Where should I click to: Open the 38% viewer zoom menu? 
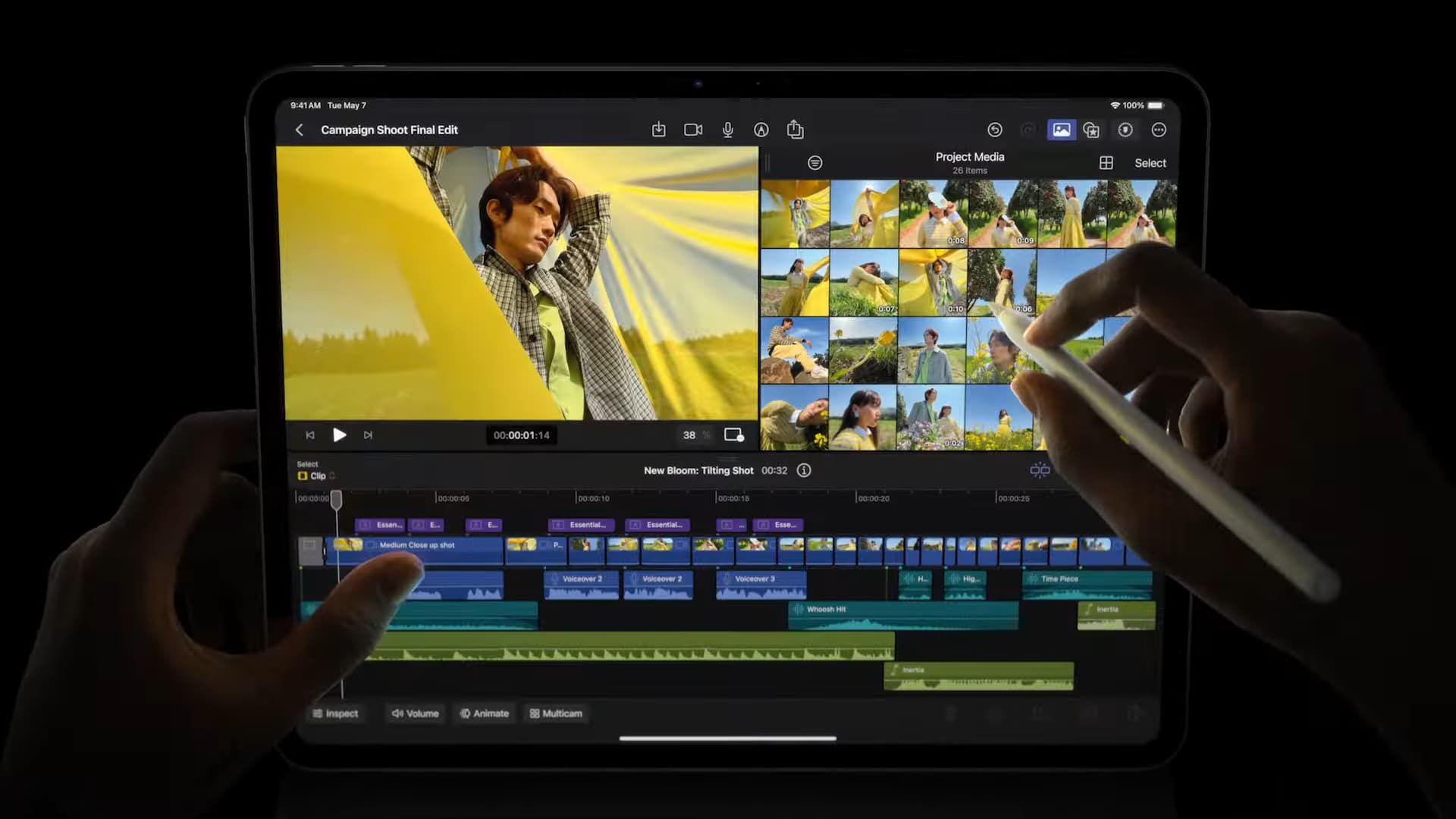point(695,435)
